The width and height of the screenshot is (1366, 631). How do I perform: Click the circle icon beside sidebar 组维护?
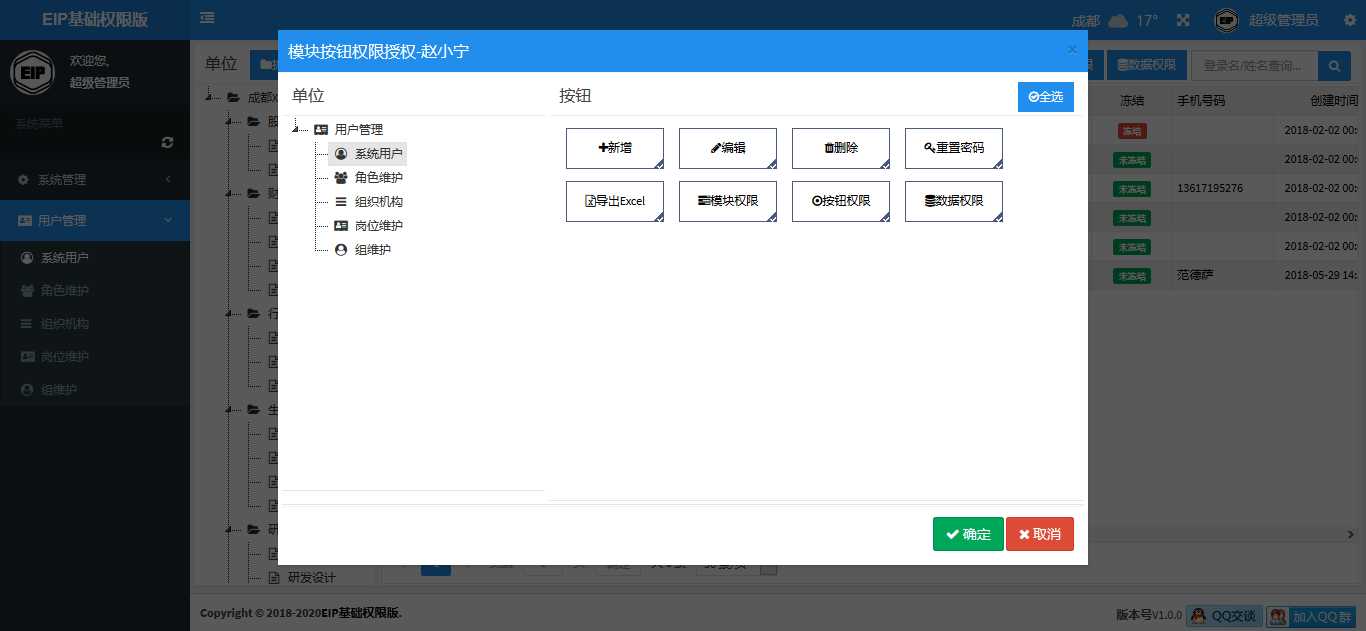pyautogui.click(x=27, y=390)
